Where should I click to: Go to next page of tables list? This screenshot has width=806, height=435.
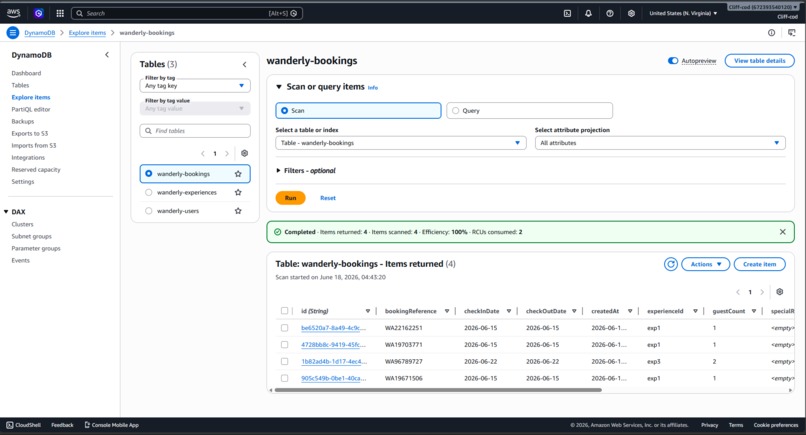(227, 153)
